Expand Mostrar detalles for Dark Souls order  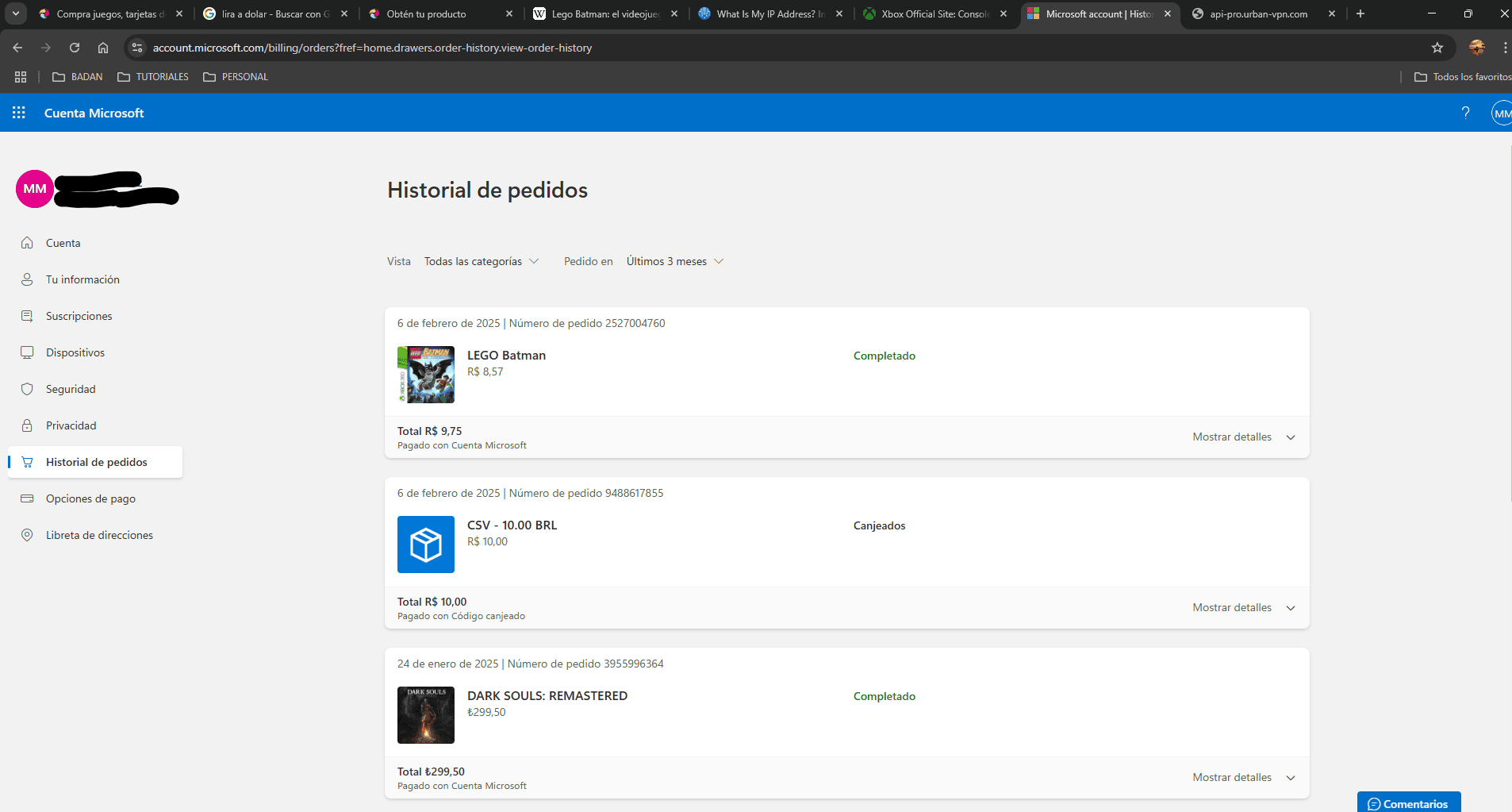[x=1243, y=777]
